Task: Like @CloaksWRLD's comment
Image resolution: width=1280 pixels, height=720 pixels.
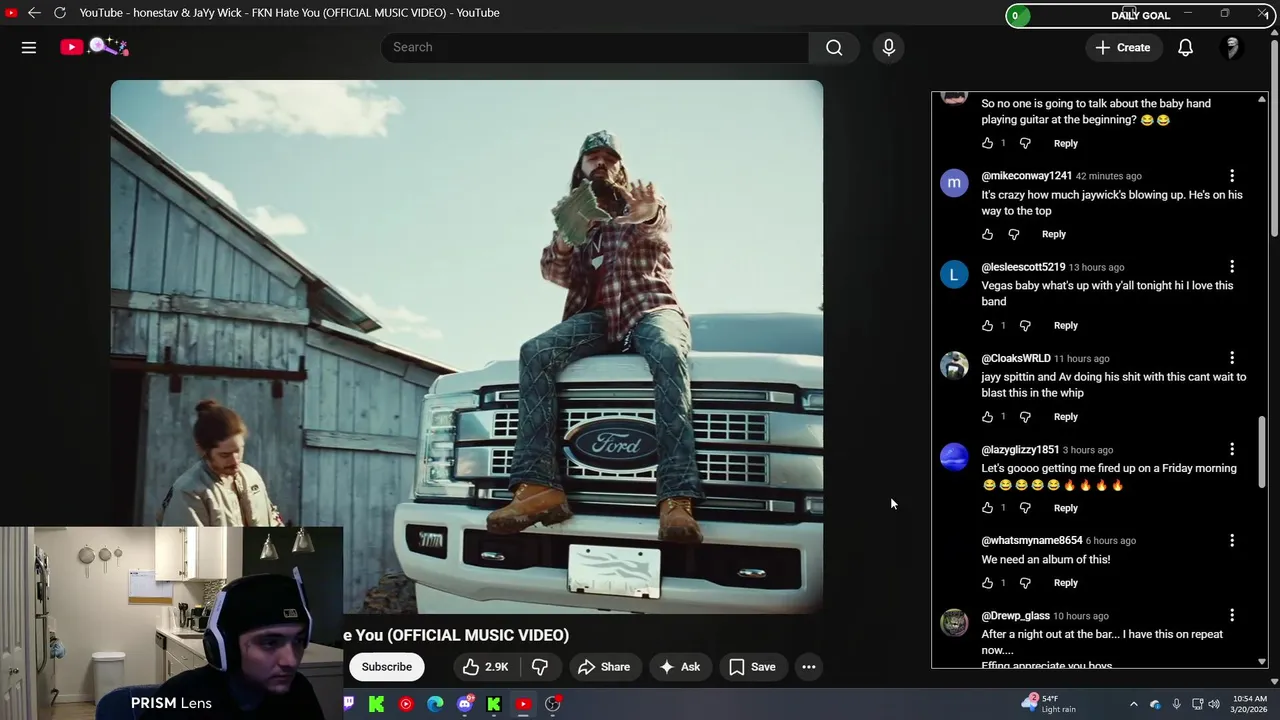Action: click(988, 416)
